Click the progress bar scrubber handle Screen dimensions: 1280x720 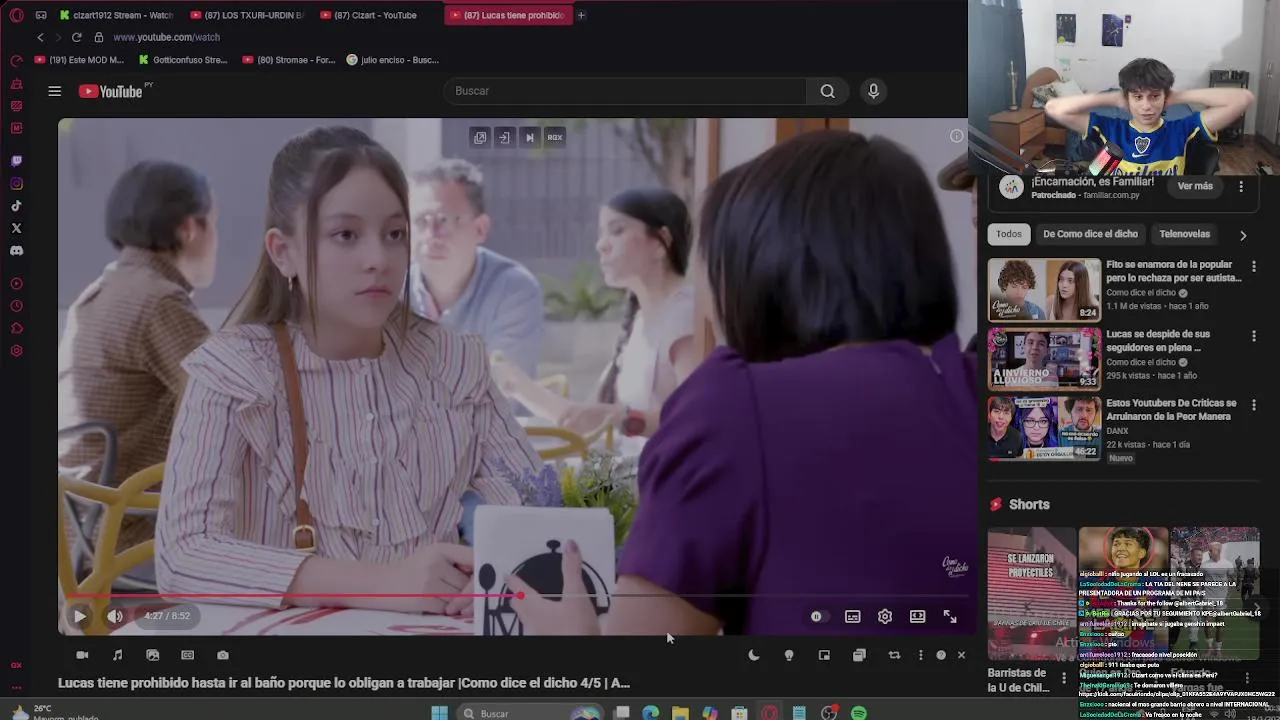(520, 596)
